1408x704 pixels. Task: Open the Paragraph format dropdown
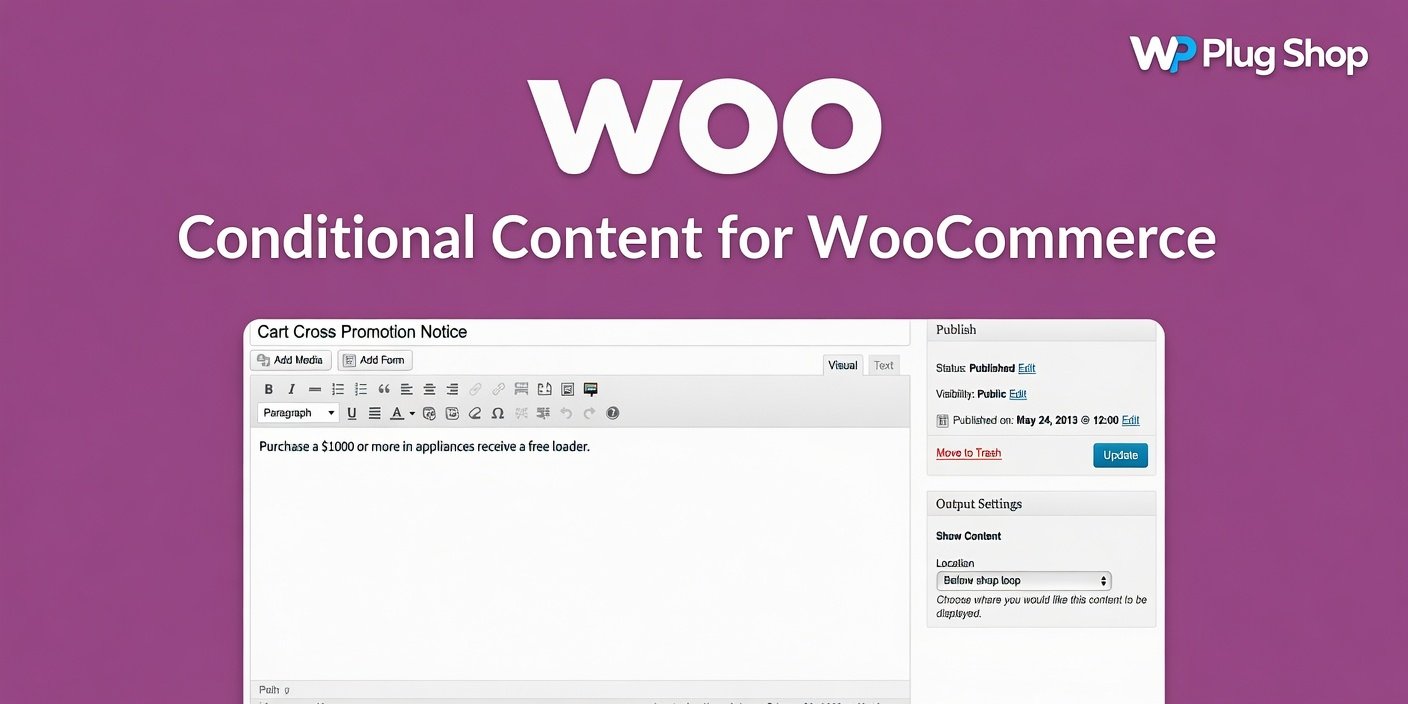point(298,413)
